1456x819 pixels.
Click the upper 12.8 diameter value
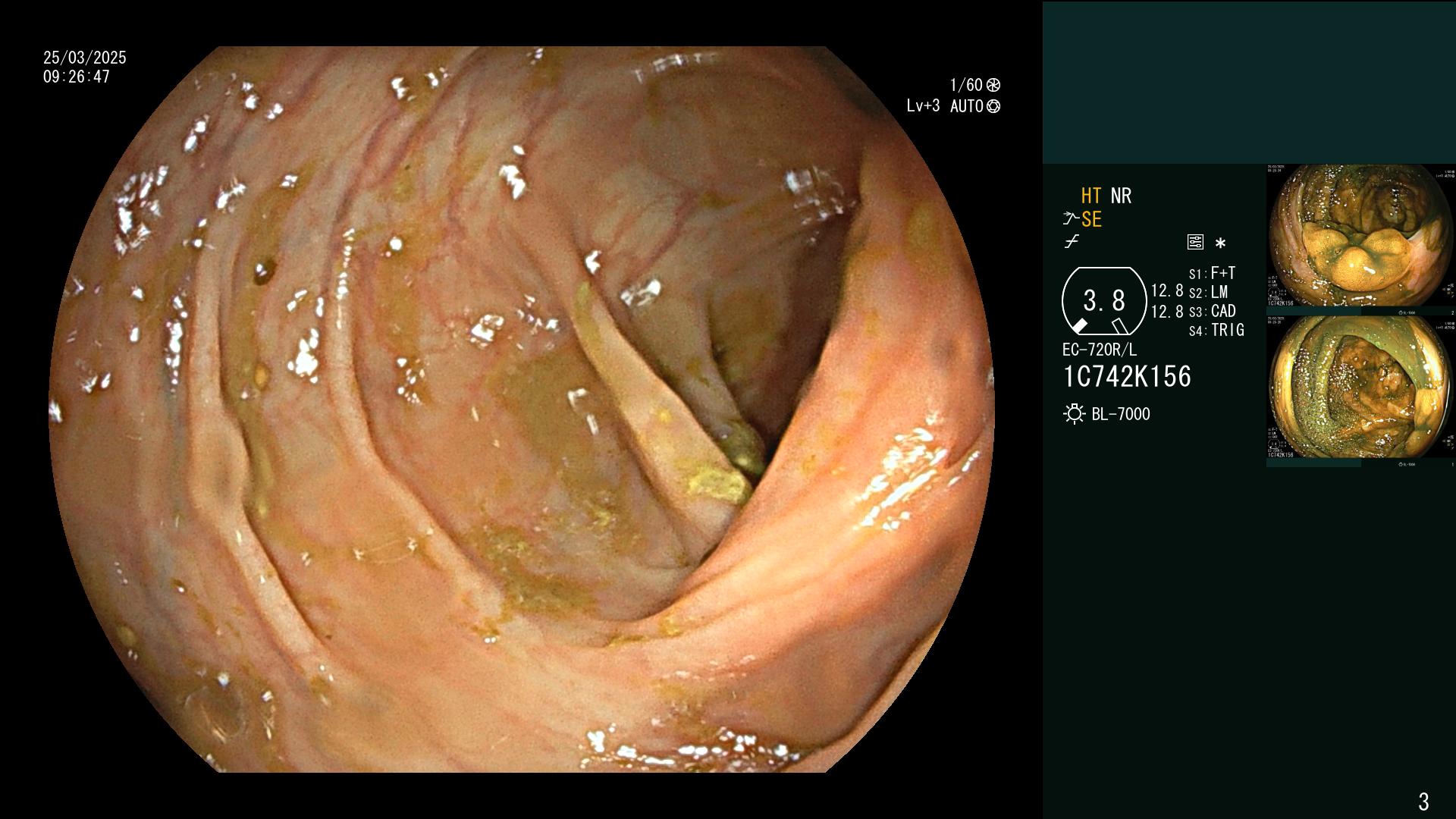coord(1167,290)
